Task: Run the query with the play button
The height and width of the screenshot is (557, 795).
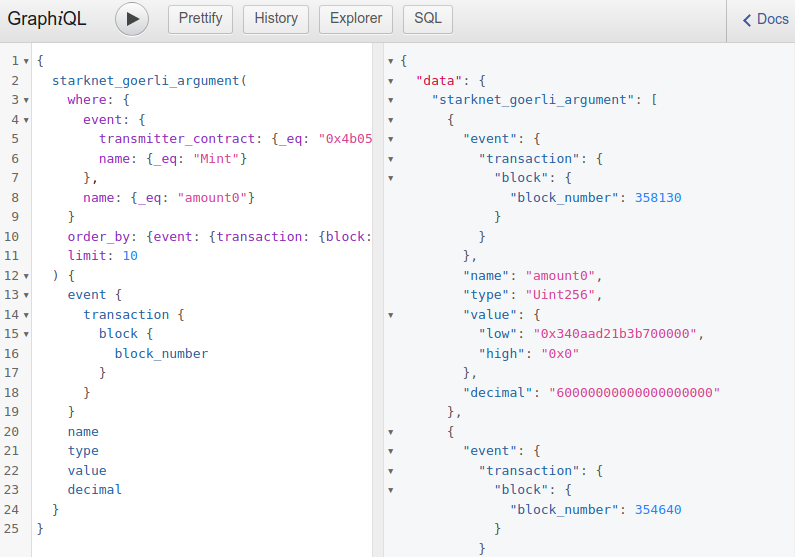Action: [x=132, y=19]
